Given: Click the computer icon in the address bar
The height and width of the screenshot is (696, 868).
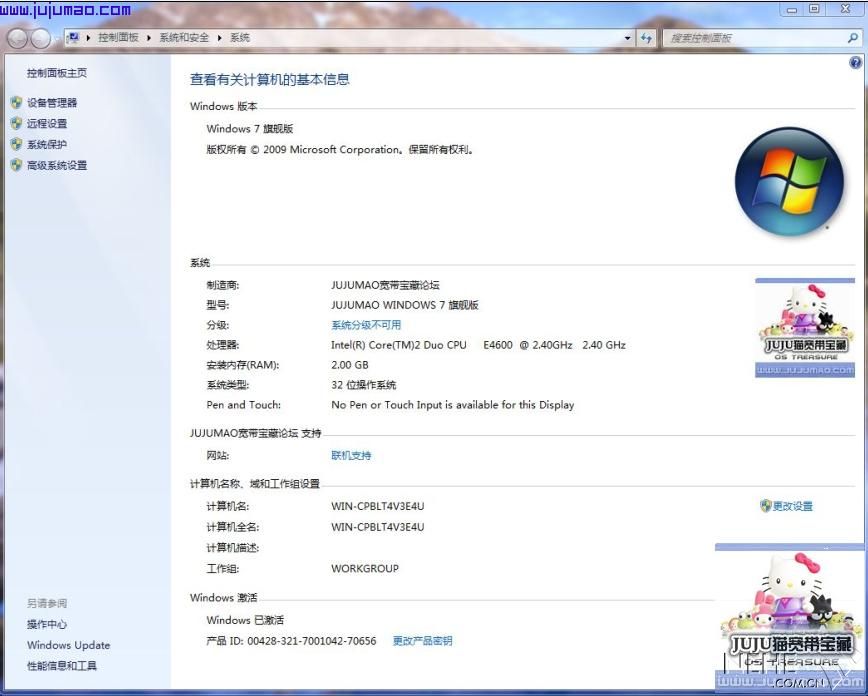Looking at the screenshot, I should (x=73, y=38).
